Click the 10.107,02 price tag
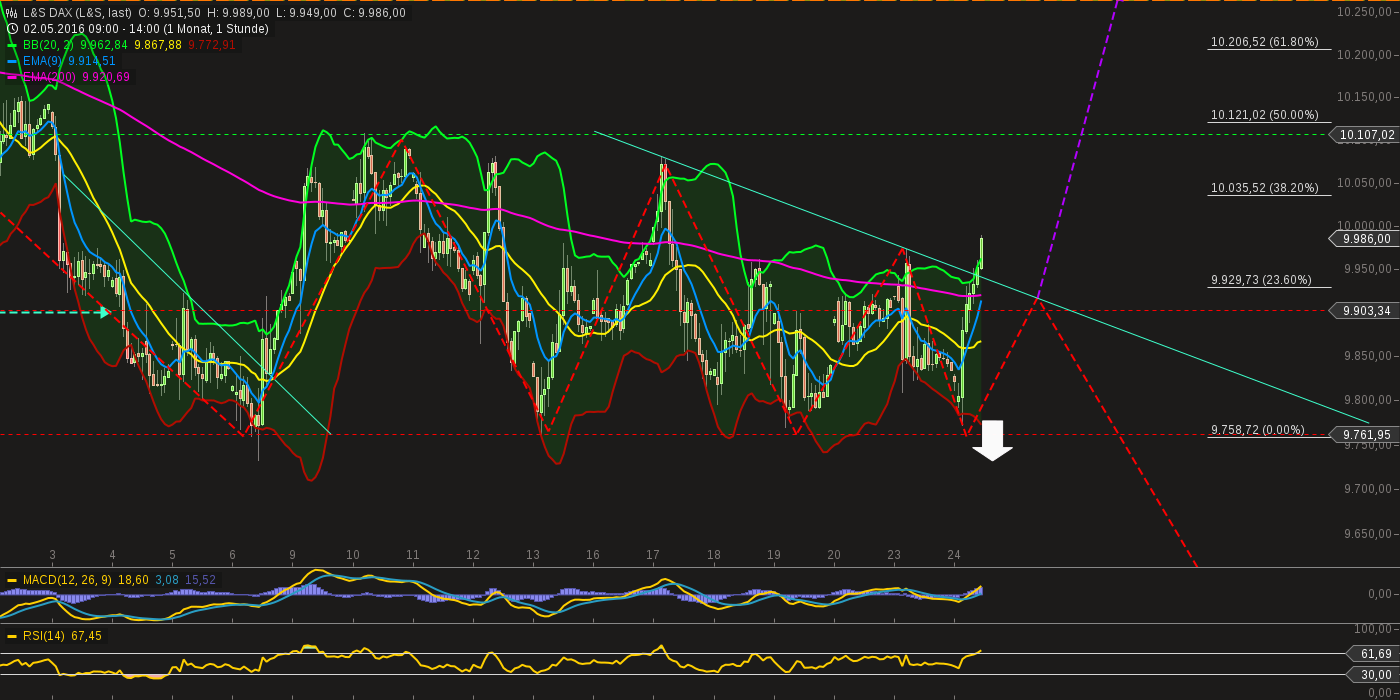The width and height of the screenshot is (1400, 700). (1364, 135)
